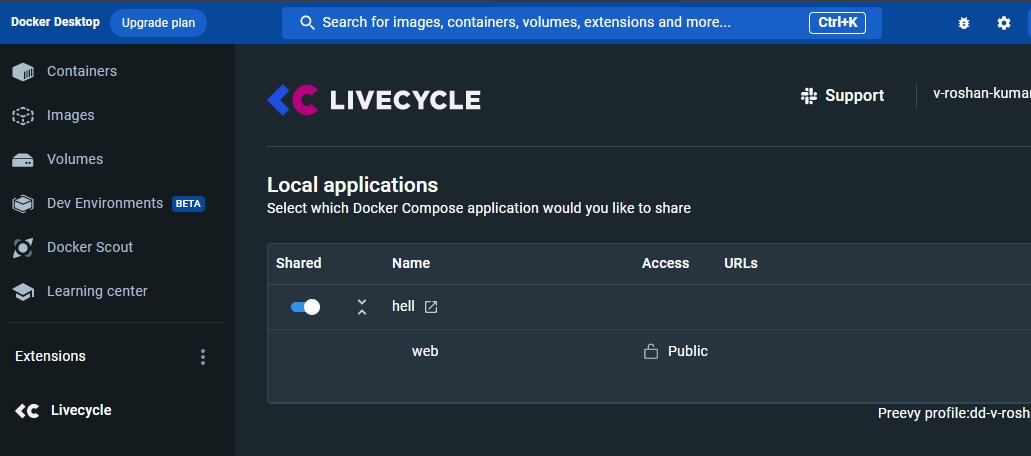Image resolution: width=1031 pixels, height=456 pixels.
Task: Click the Shared column header
Action: 299,263
